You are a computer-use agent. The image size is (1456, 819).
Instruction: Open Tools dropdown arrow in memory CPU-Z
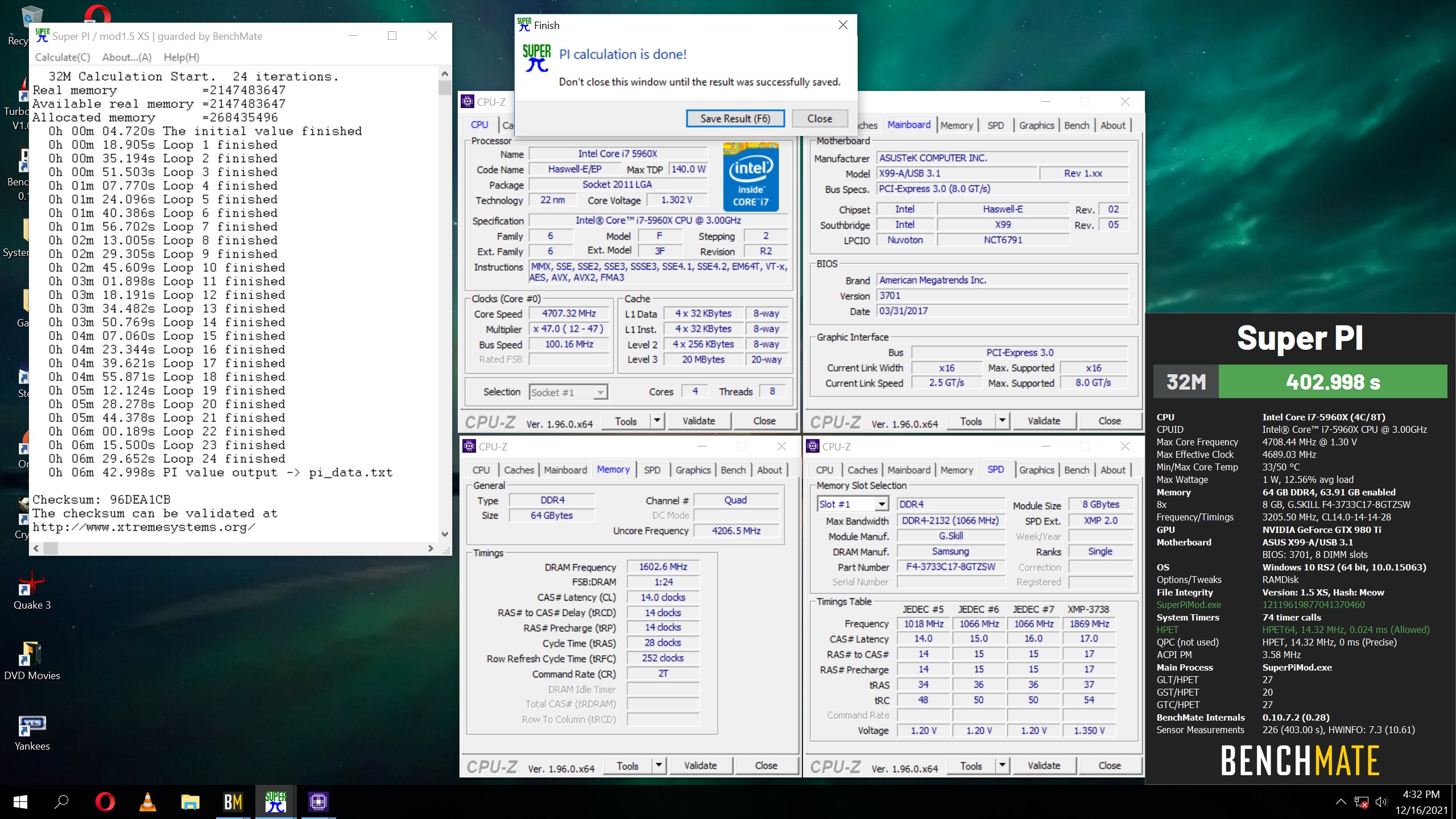coord(659,766)
